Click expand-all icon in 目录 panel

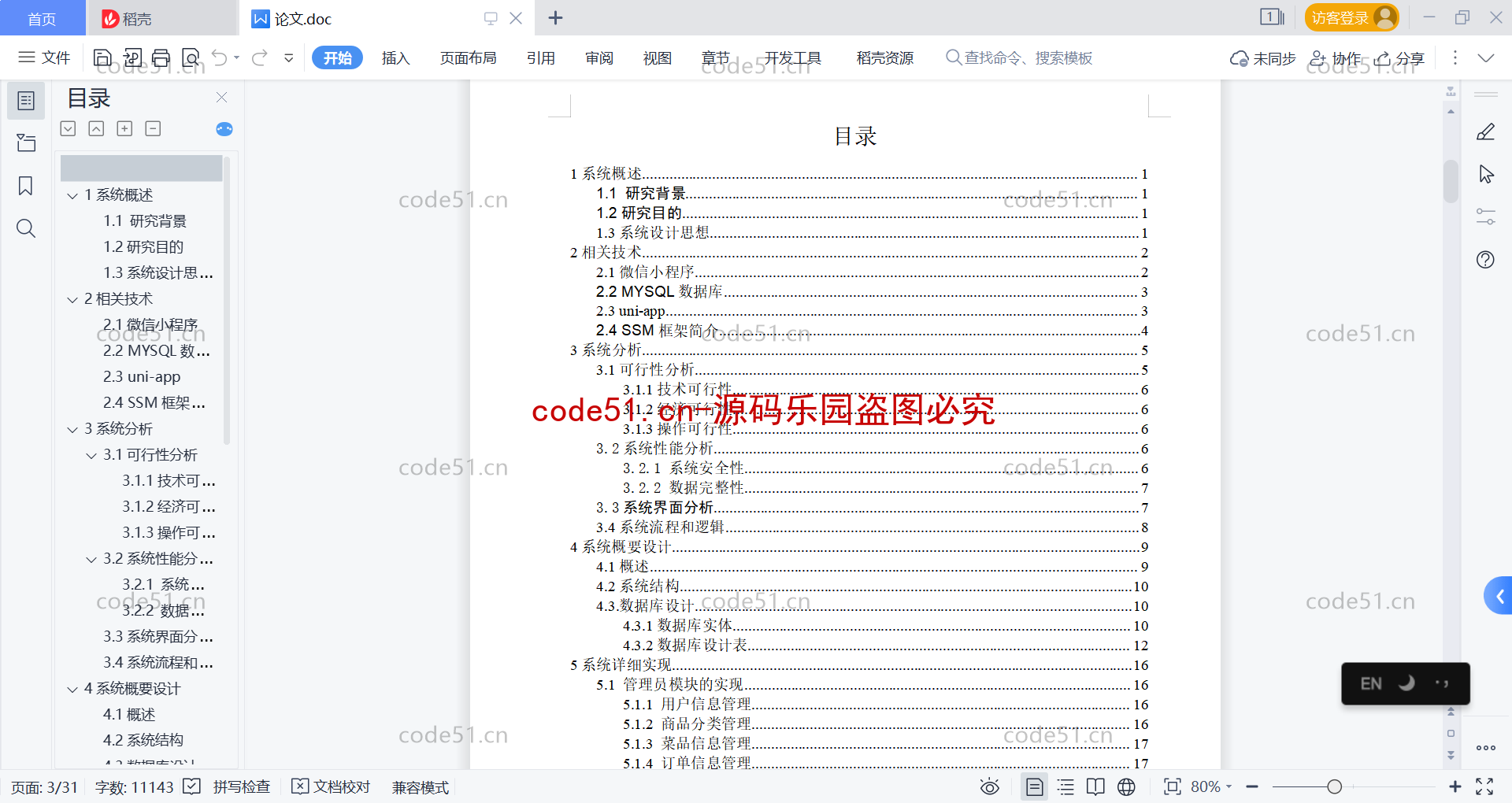pos(69,128)
